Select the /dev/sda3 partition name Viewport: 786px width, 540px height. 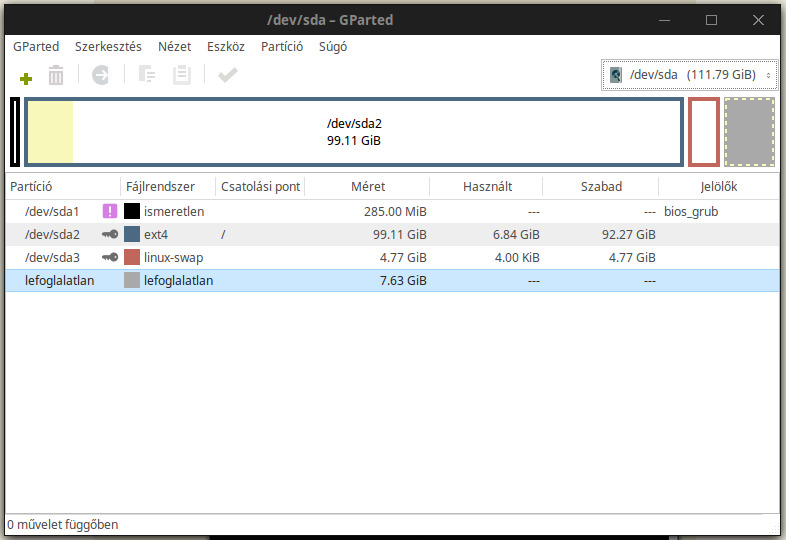52,257
